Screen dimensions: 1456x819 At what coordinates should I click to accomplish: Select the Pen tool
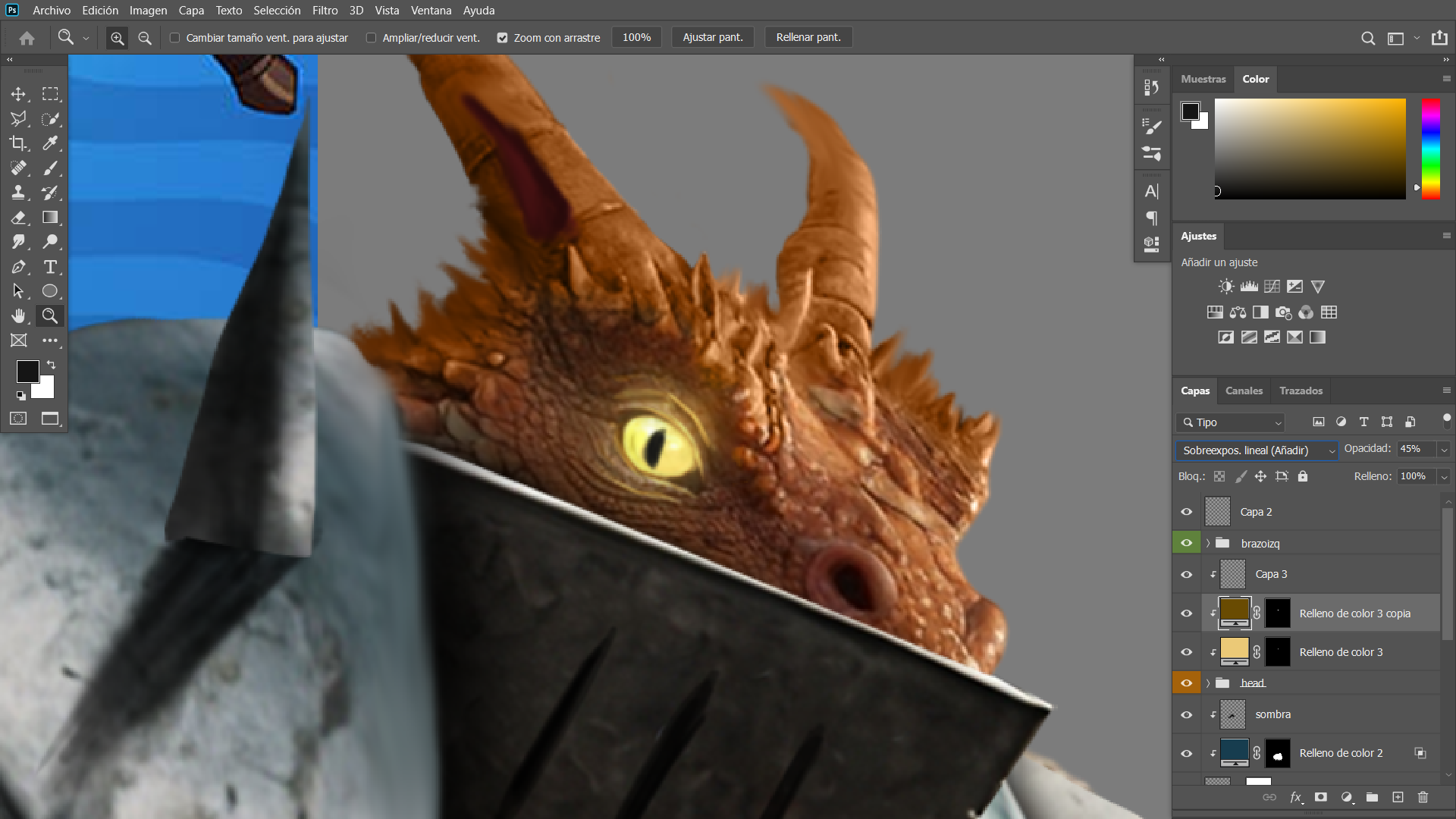click(x=18, y=267)
